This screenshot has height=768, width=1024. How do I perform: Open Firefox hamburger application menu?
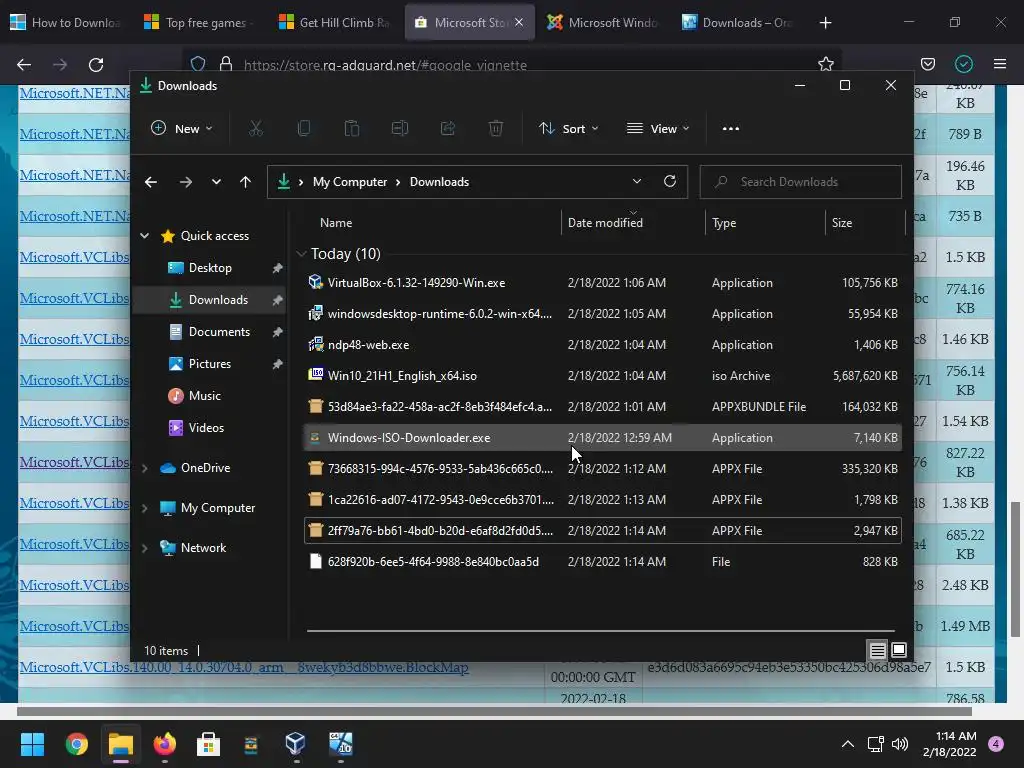pyautogui.click(x=1000, y=64)
